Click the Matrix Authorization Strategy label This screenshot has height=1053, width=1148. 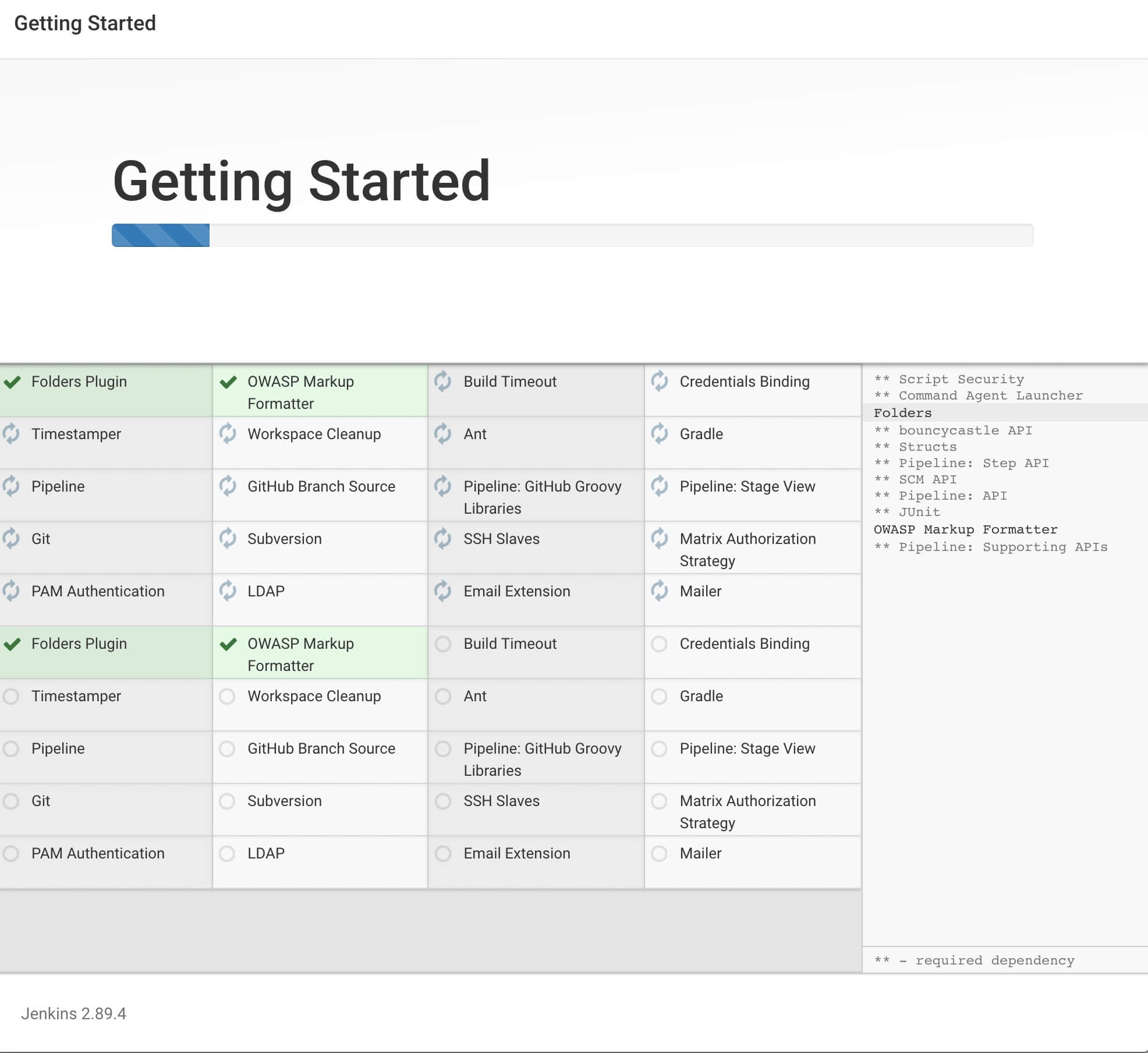point(747,550)
